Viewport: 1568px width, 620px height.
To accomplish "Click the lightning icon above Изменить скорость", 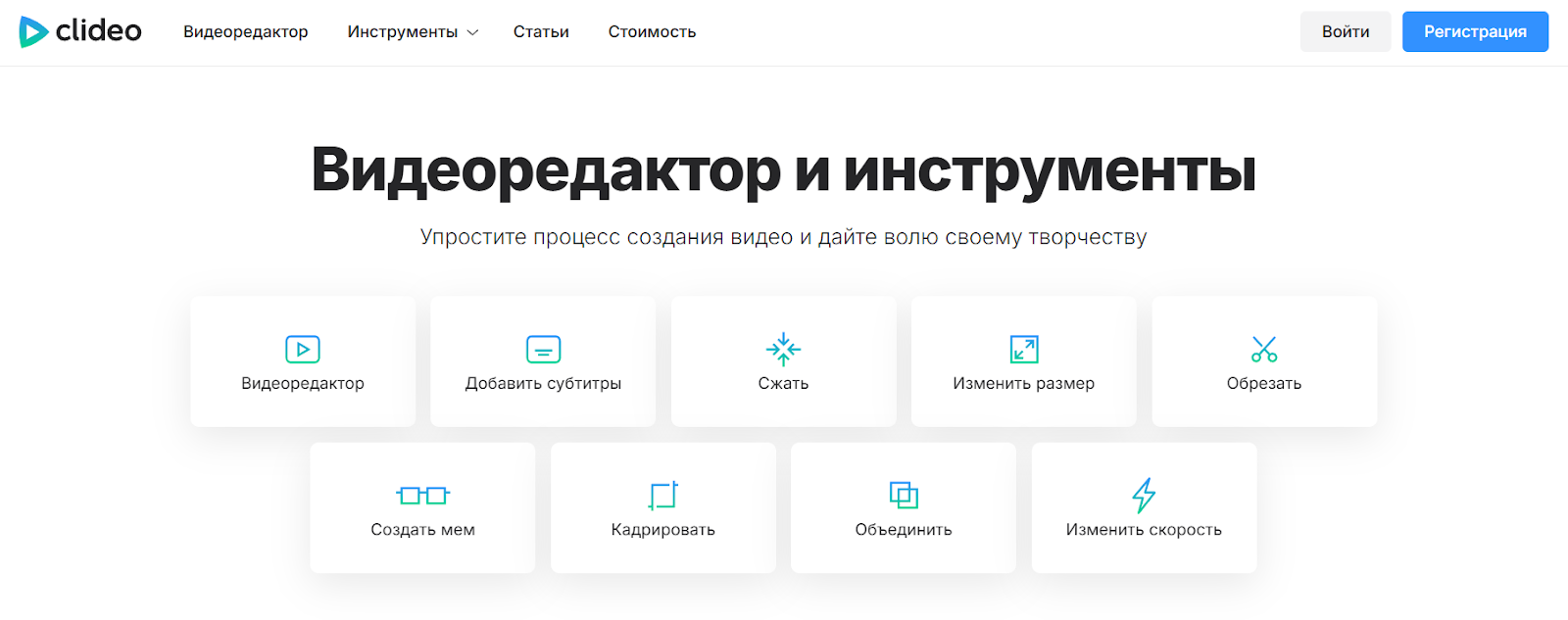I will pos(1144,496).
